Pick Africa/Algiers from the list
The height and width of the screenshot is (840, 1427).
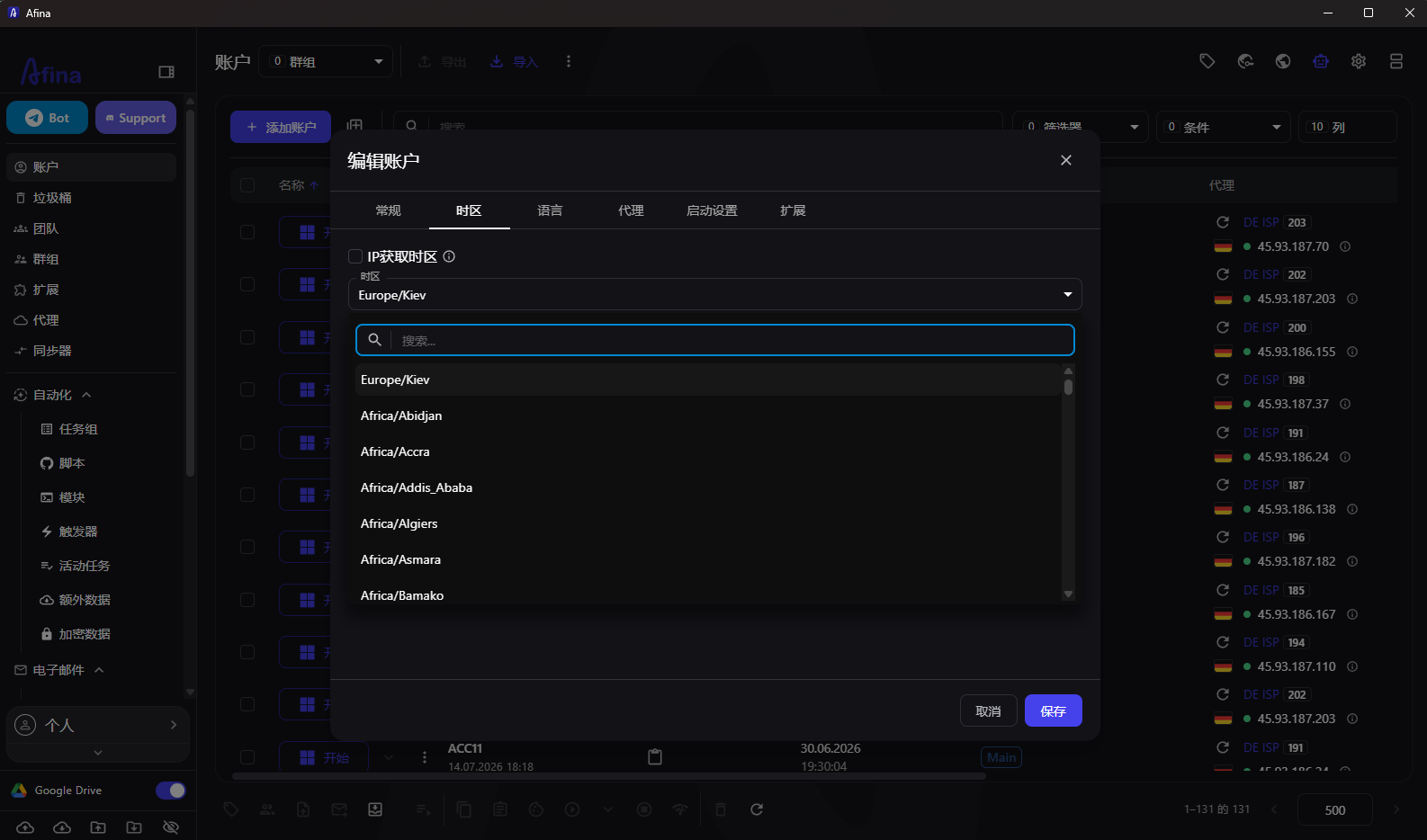[x=708, y=523]
